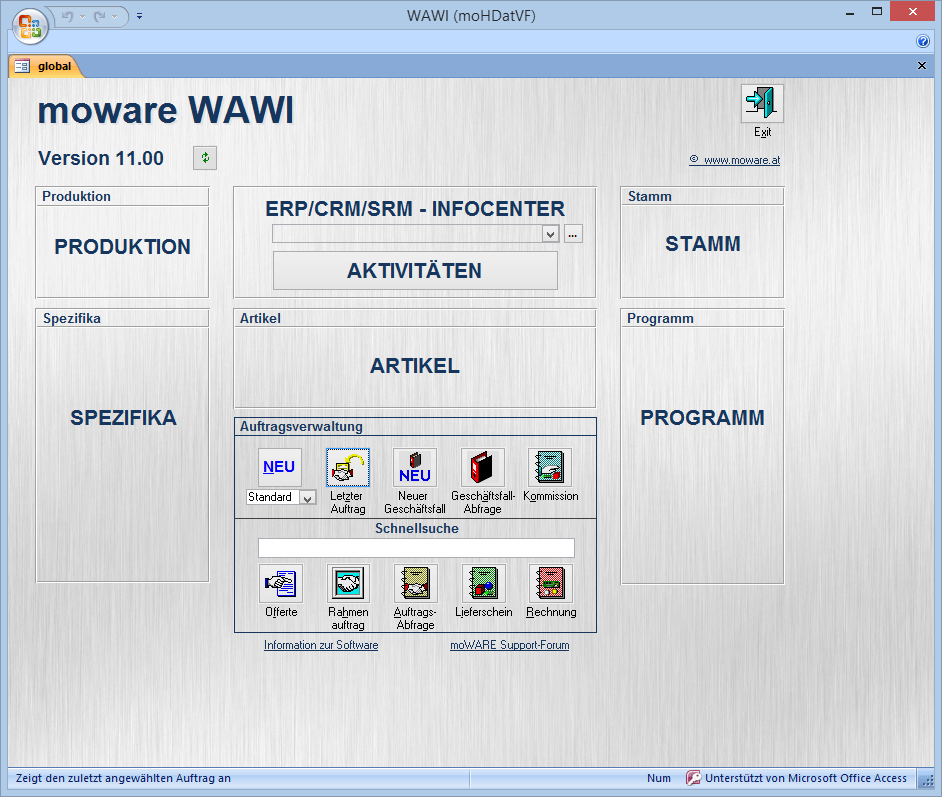942x797 pixels.
Task: Click the status bar resize grip
Action: click(x=926, y=780)
